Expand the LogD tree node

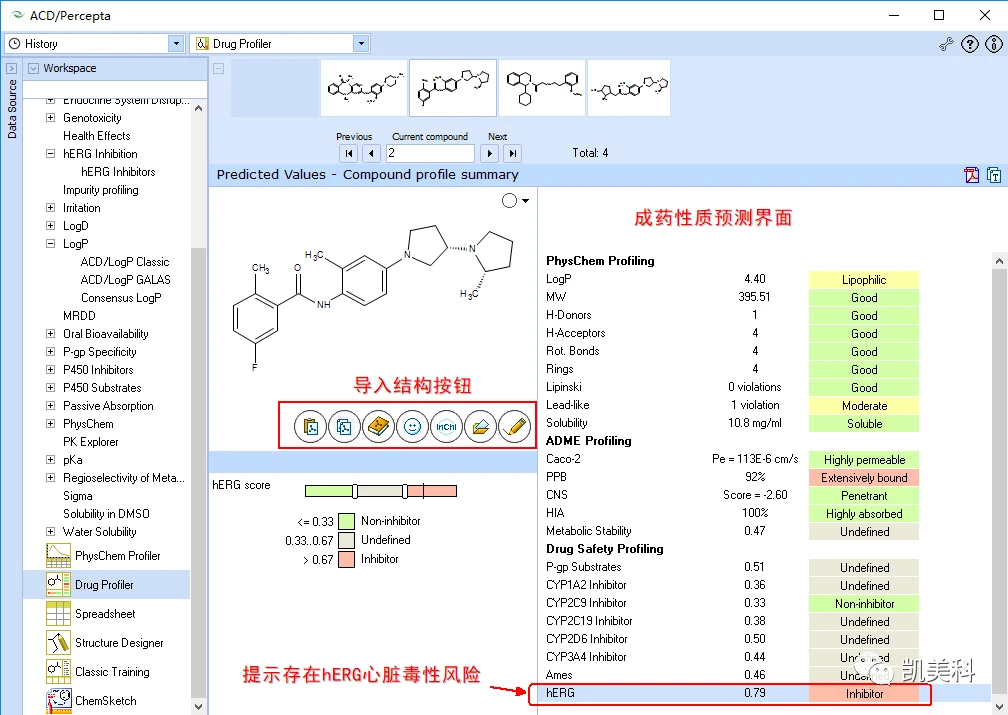click(50, 226)
